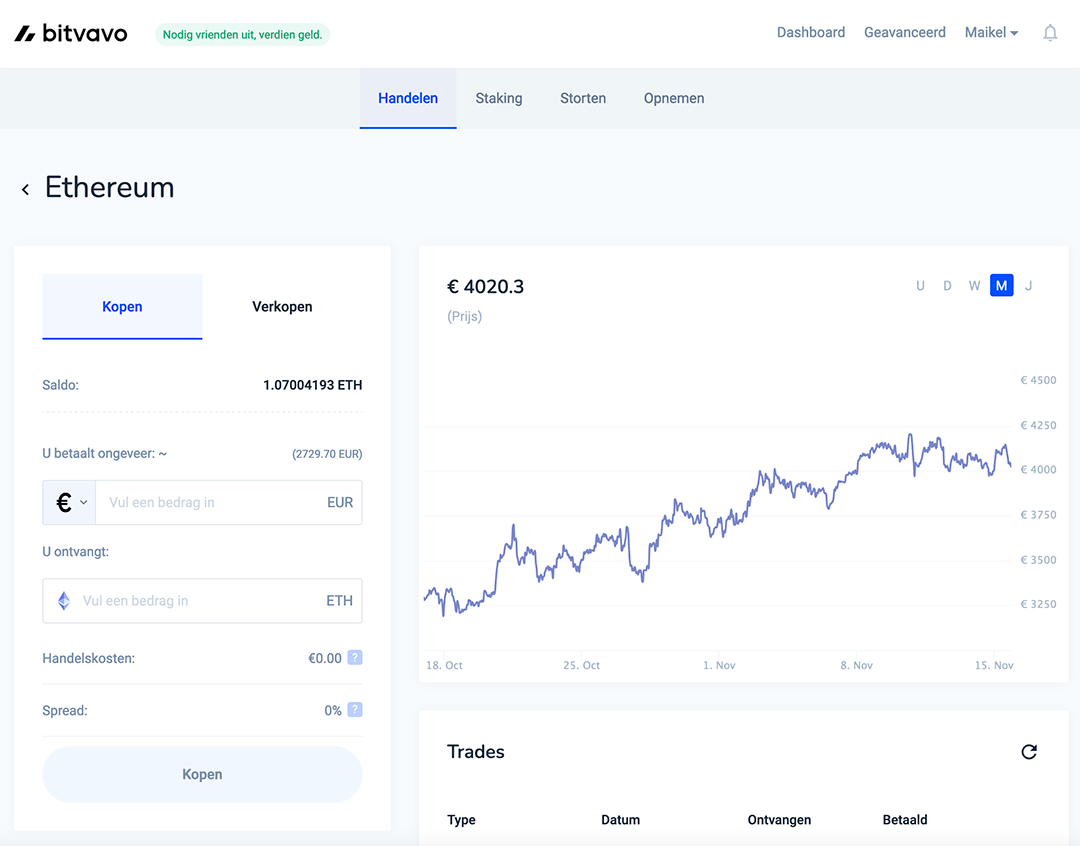Click the invite friends banner
The width and height of the screenshot is (1080, 846).
click(x=242, y=35)
